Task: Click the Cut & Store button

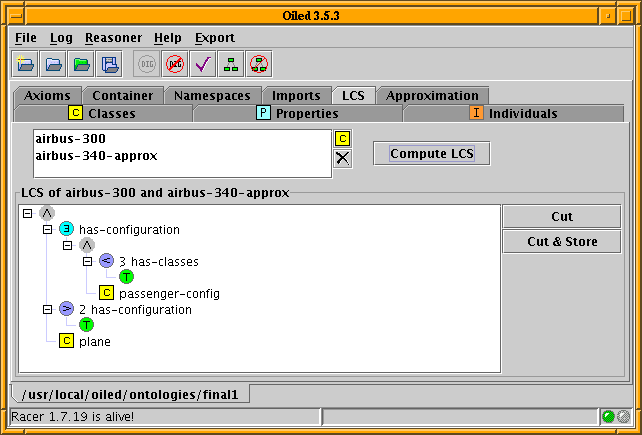Action: tap(562, 242)
